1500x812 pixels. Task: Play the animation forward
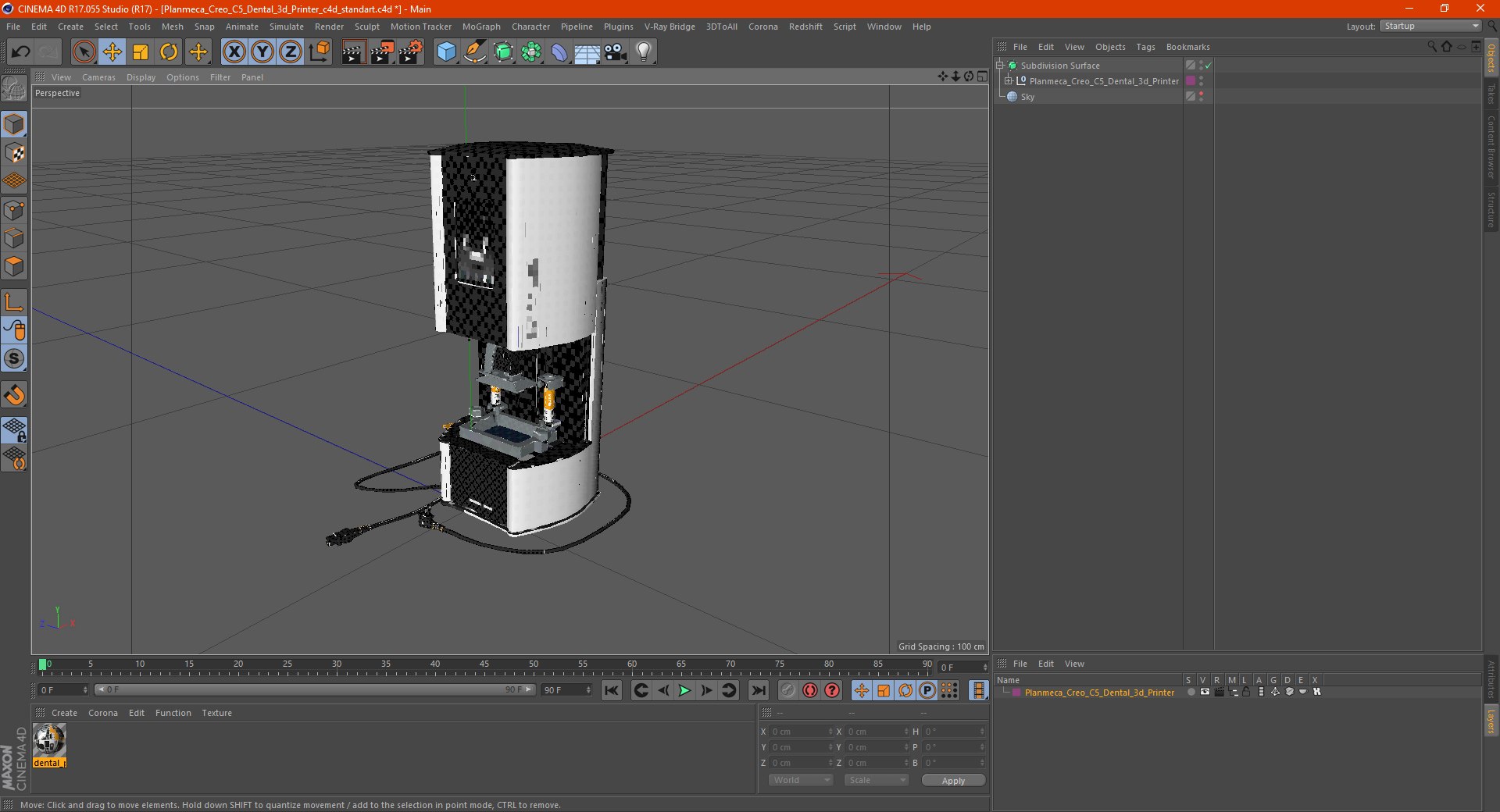(684, 690)
